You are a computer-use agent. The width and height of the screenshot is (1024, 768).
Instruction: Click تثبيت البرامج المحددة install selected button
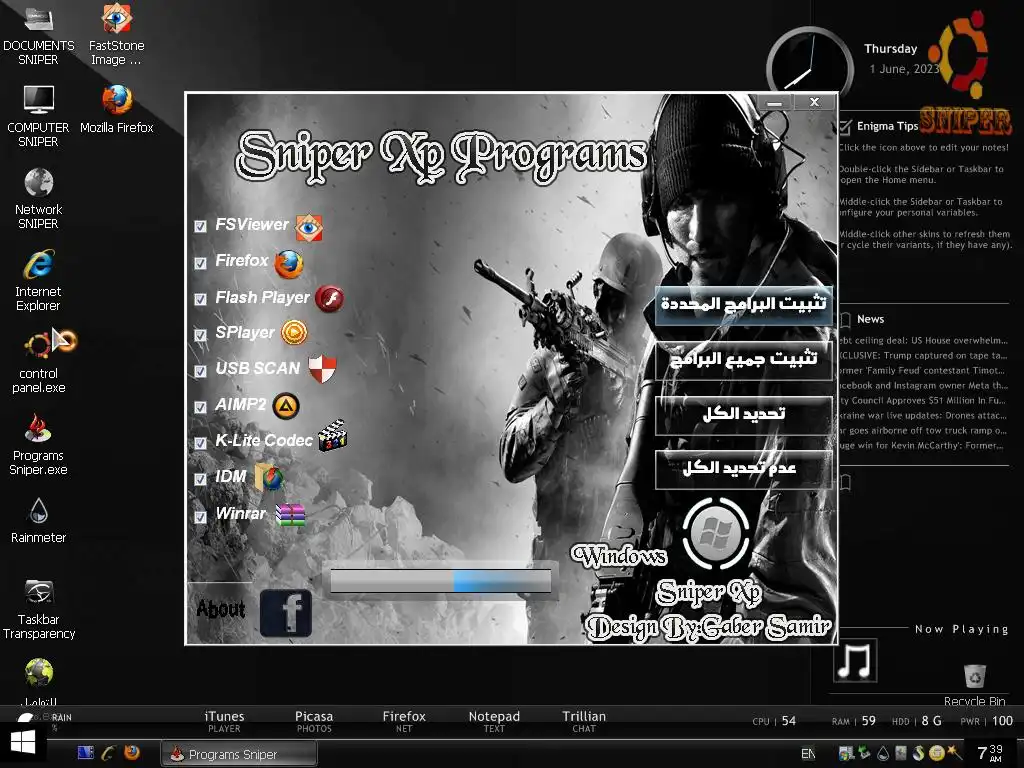pos(744,304)
